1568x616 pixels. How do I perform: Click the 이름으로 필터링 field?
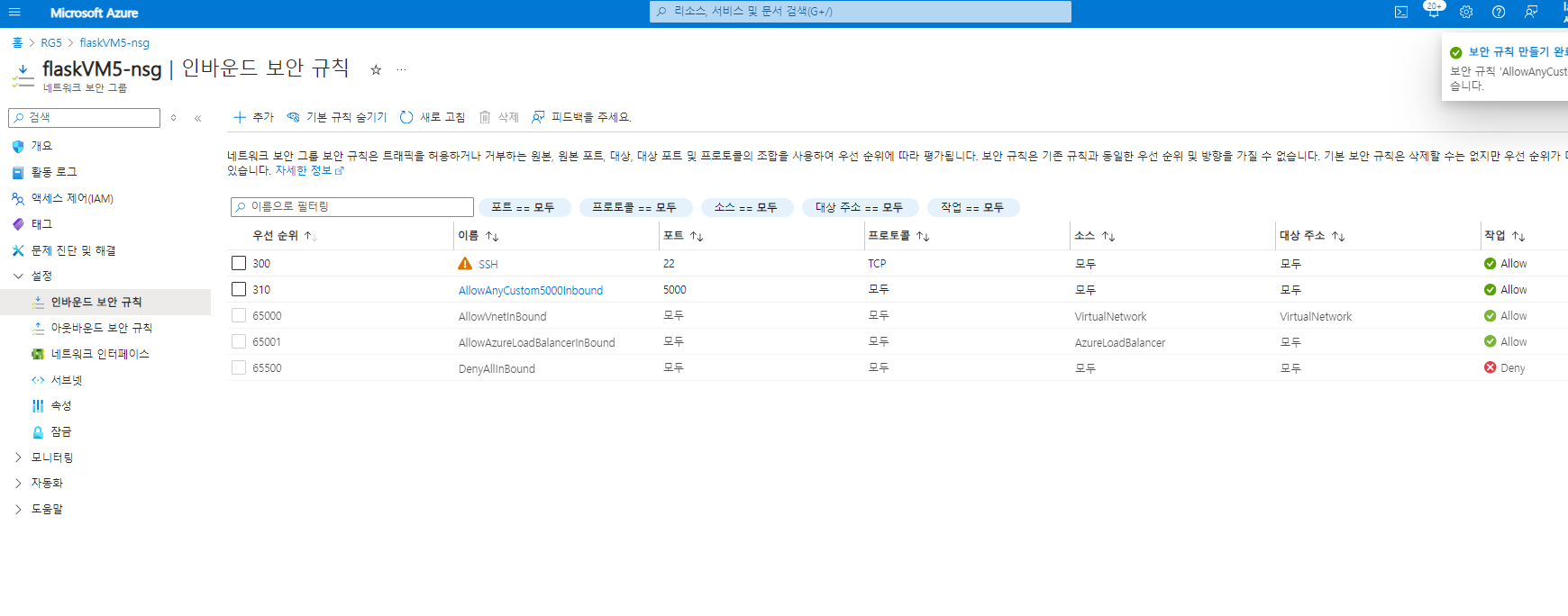352,207
